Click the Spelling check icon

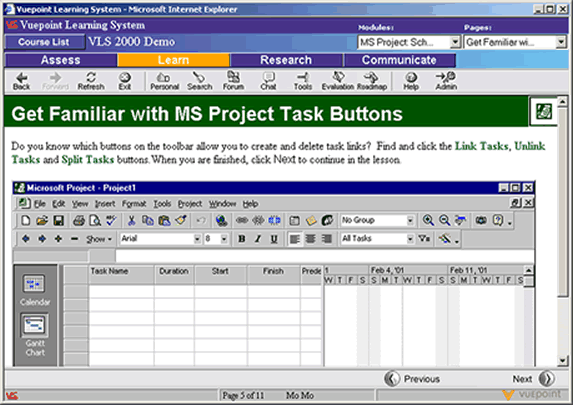[111, 220]
